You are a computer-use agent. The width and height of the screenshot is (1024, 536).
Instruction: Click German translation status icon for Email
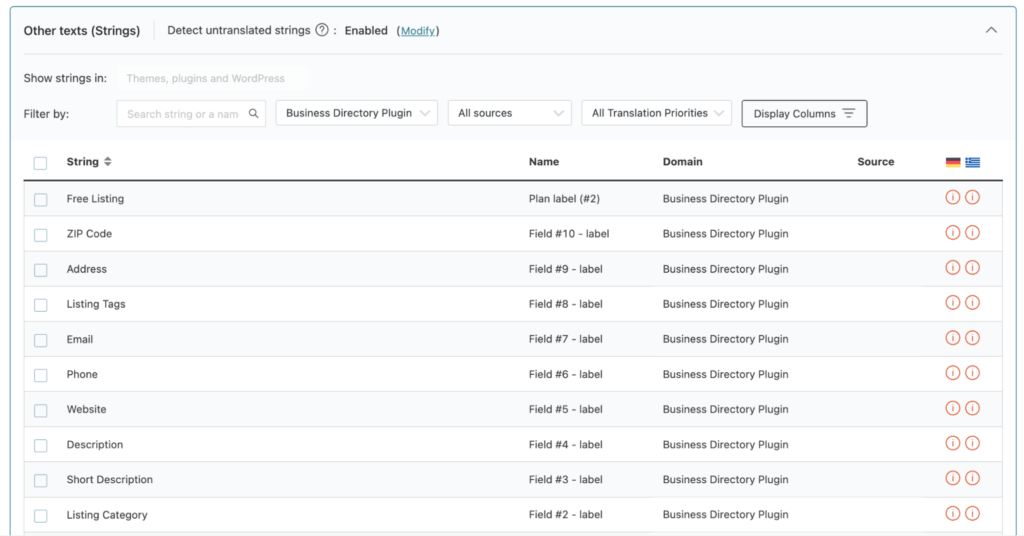pyautogui.click(x=953, y=338)
